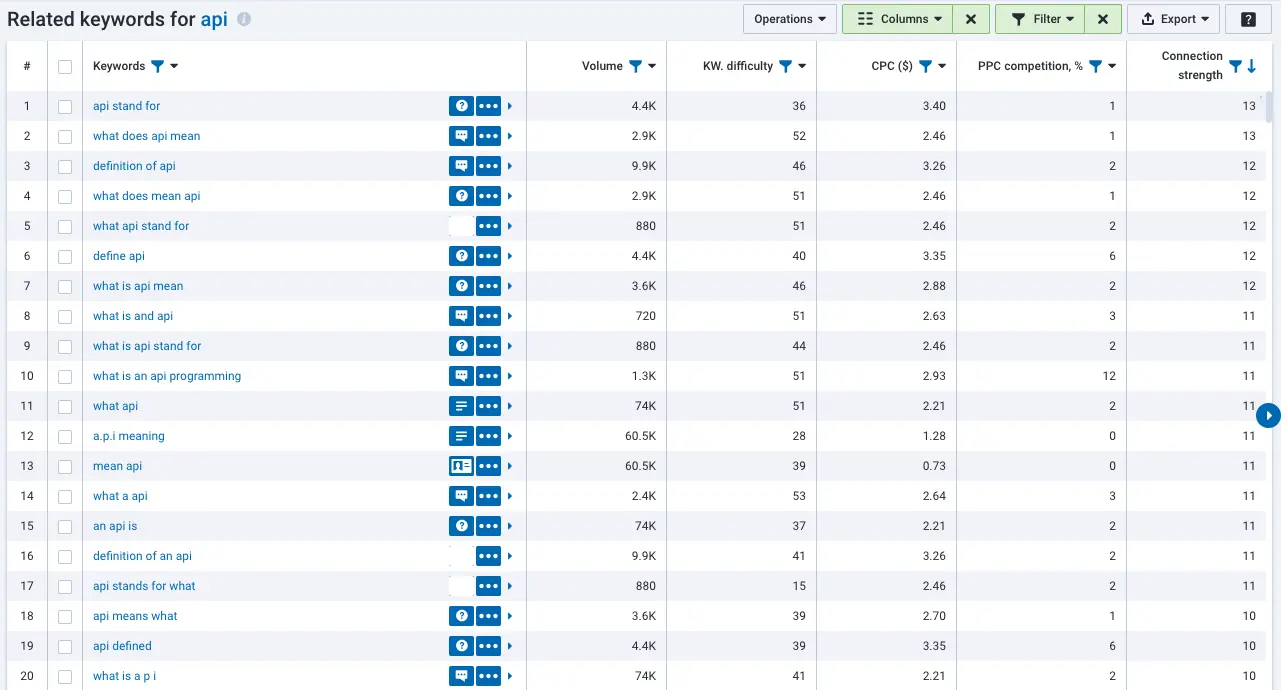Open the Columns dropdown
The image size is (1281, 690).
pos(897,19)
